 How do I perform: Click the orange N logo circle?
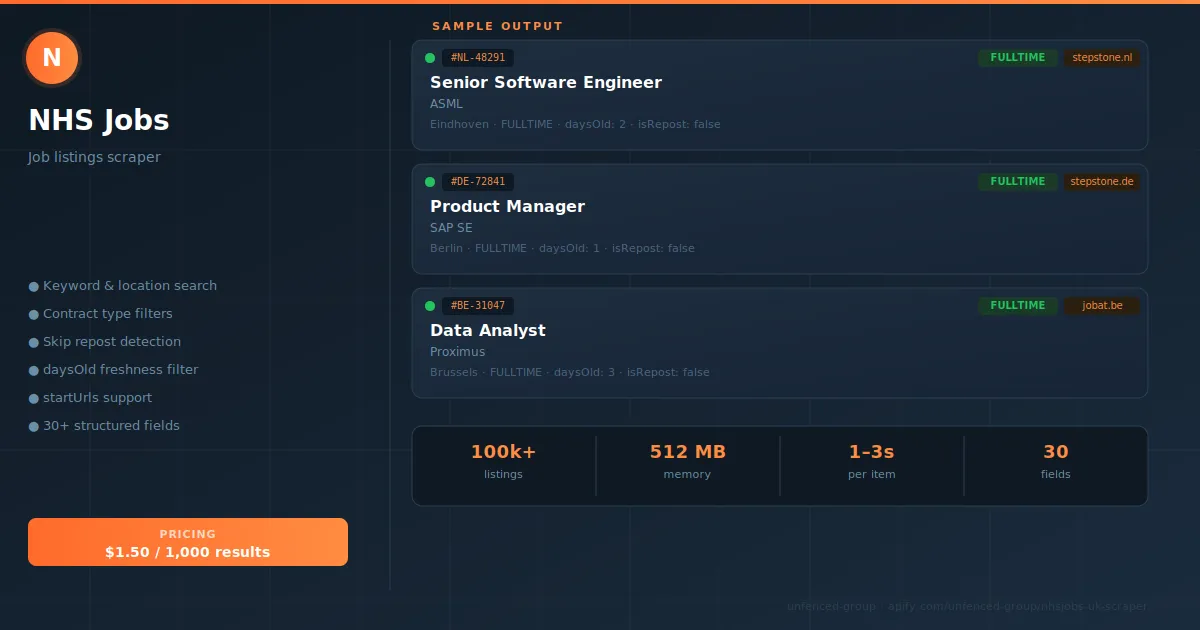52,58
